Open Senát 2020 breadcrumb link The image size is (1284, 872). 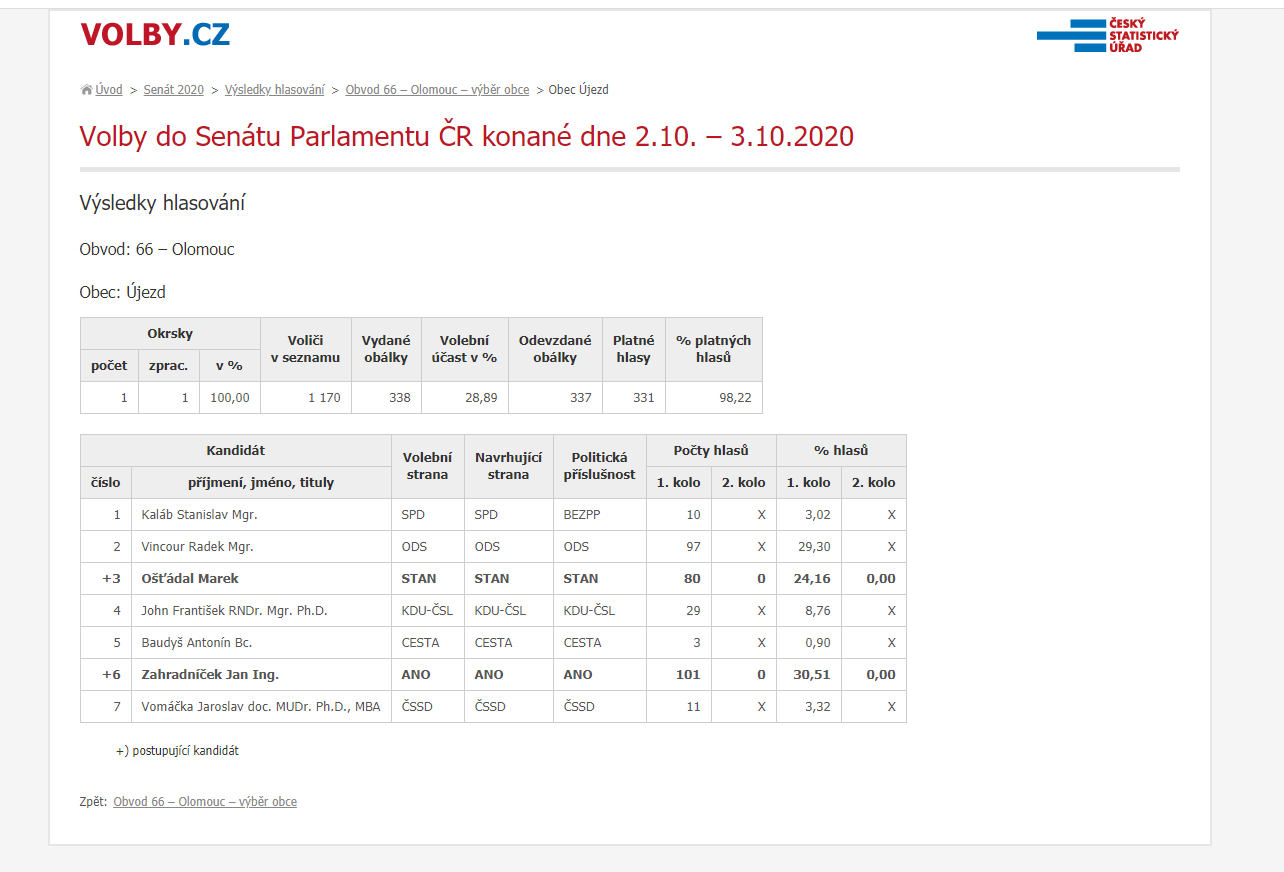tap(173, 90)
